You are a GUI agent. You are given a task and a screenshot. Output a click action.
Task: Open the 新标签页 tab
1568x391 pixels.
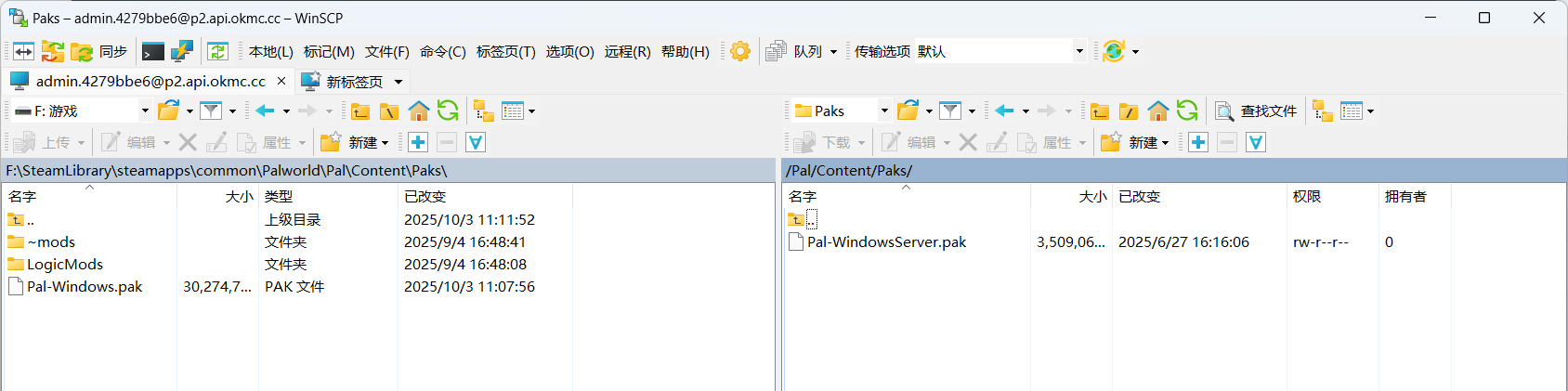click(x=353, y=82)
